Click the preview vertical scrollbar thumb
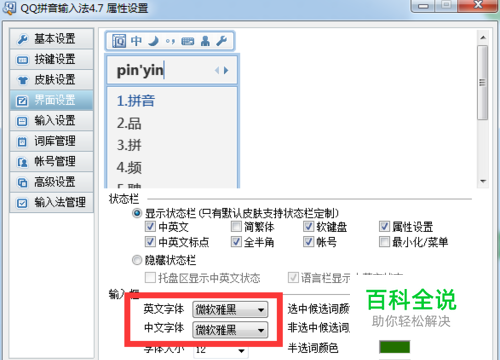The image size is (500, 360). [x=483, y=82]
